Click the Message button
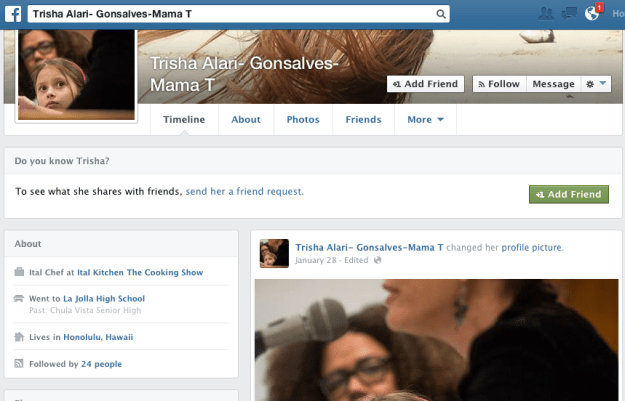The image size is (625, 401). point(553,84)
